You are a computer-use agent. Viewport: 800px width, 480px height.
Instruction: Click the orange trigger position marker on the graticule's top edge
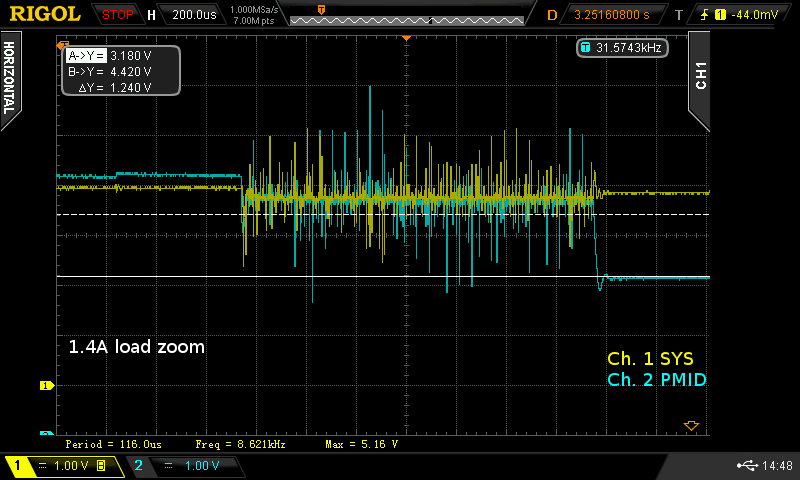tap(406, 38)
